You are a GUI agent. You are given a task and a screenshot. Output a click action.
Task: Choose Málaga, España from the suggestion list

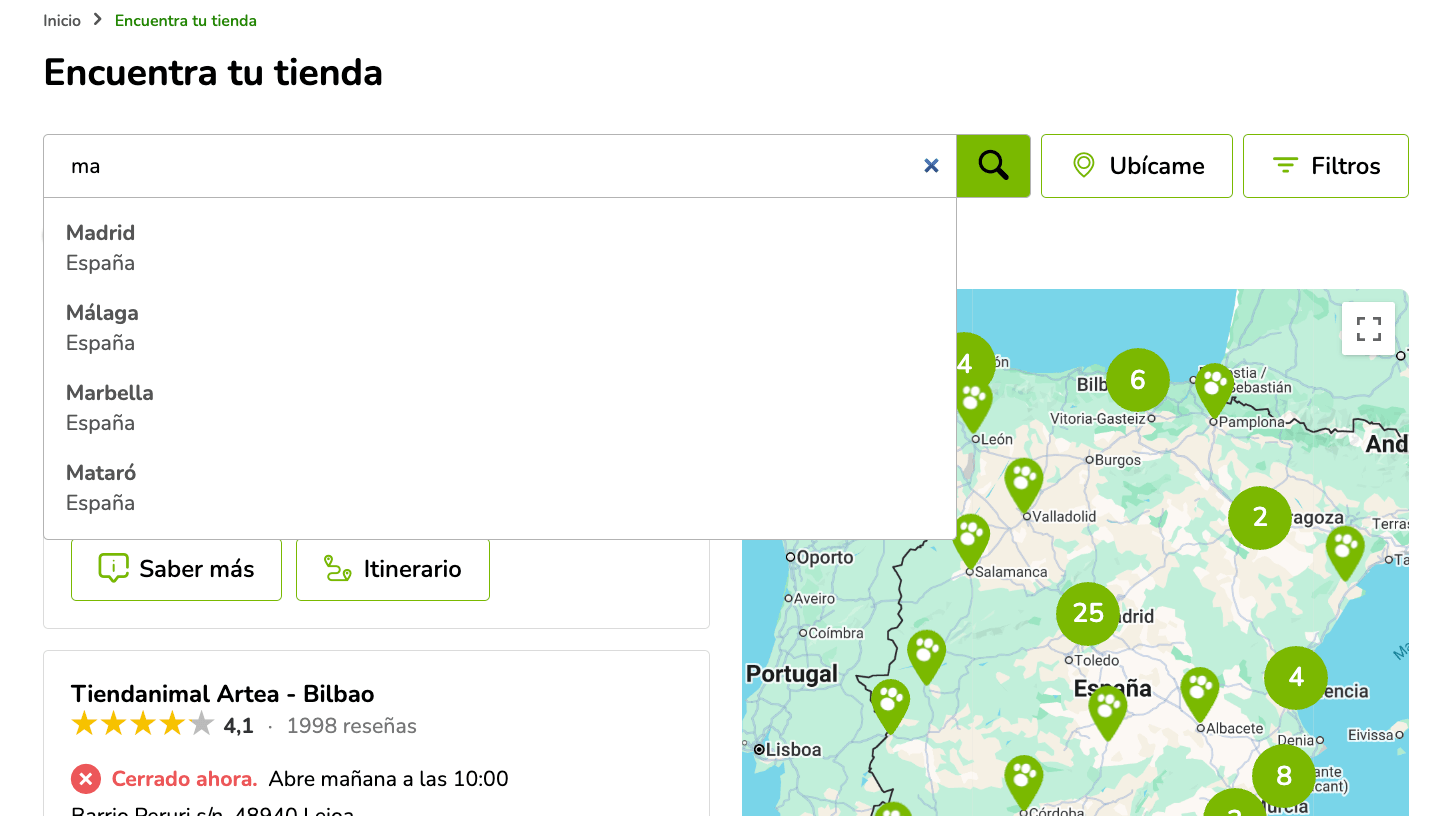tap(101, 325)
